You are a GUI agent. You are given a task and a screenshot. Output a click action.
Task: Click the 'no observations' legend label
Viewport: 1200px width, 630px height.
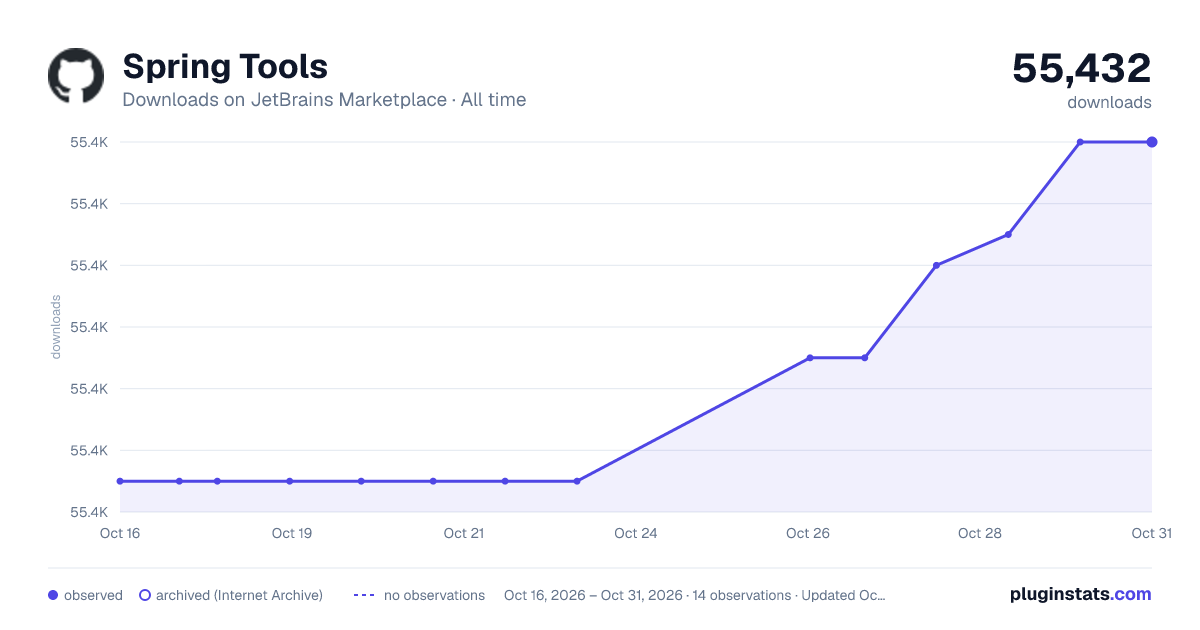(x=434, y=595)
